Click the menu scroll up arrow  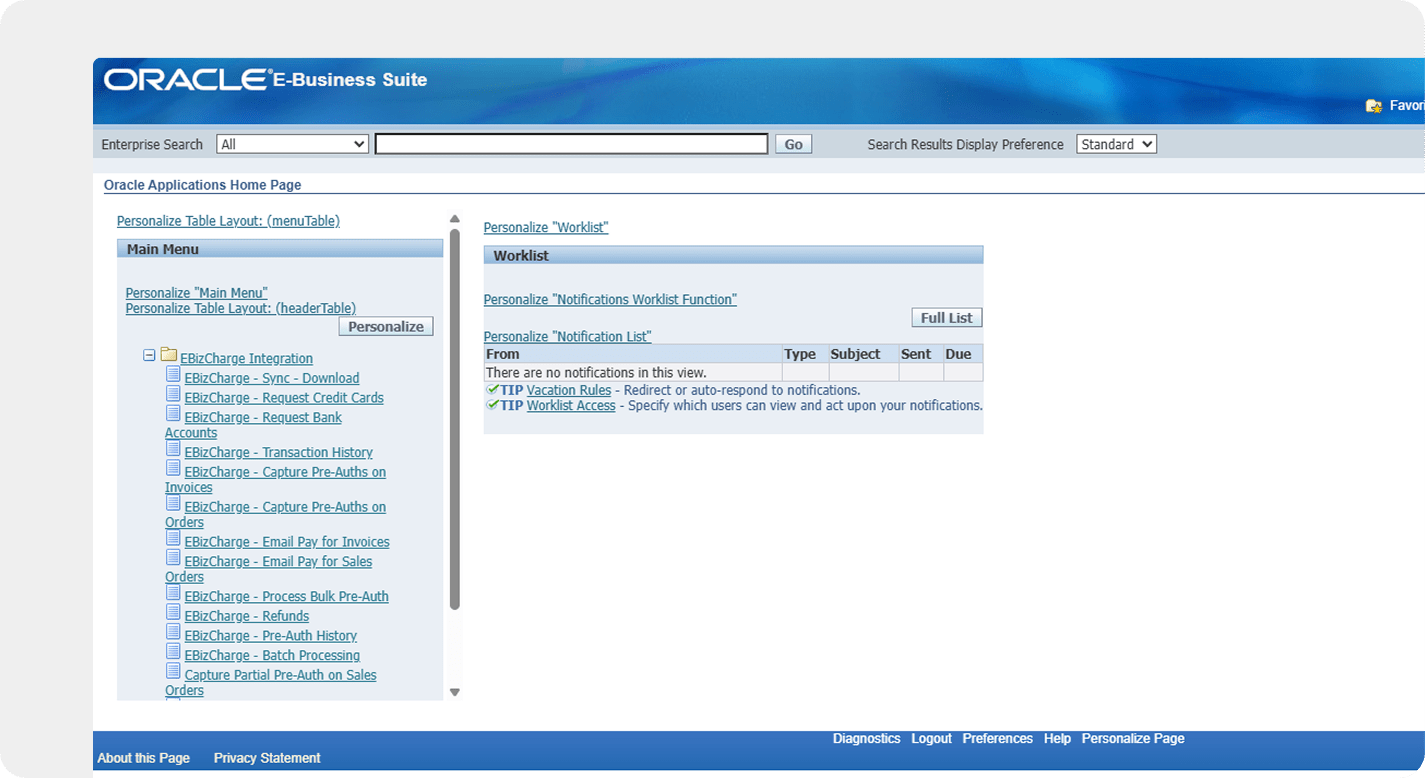tap(454, 219)
